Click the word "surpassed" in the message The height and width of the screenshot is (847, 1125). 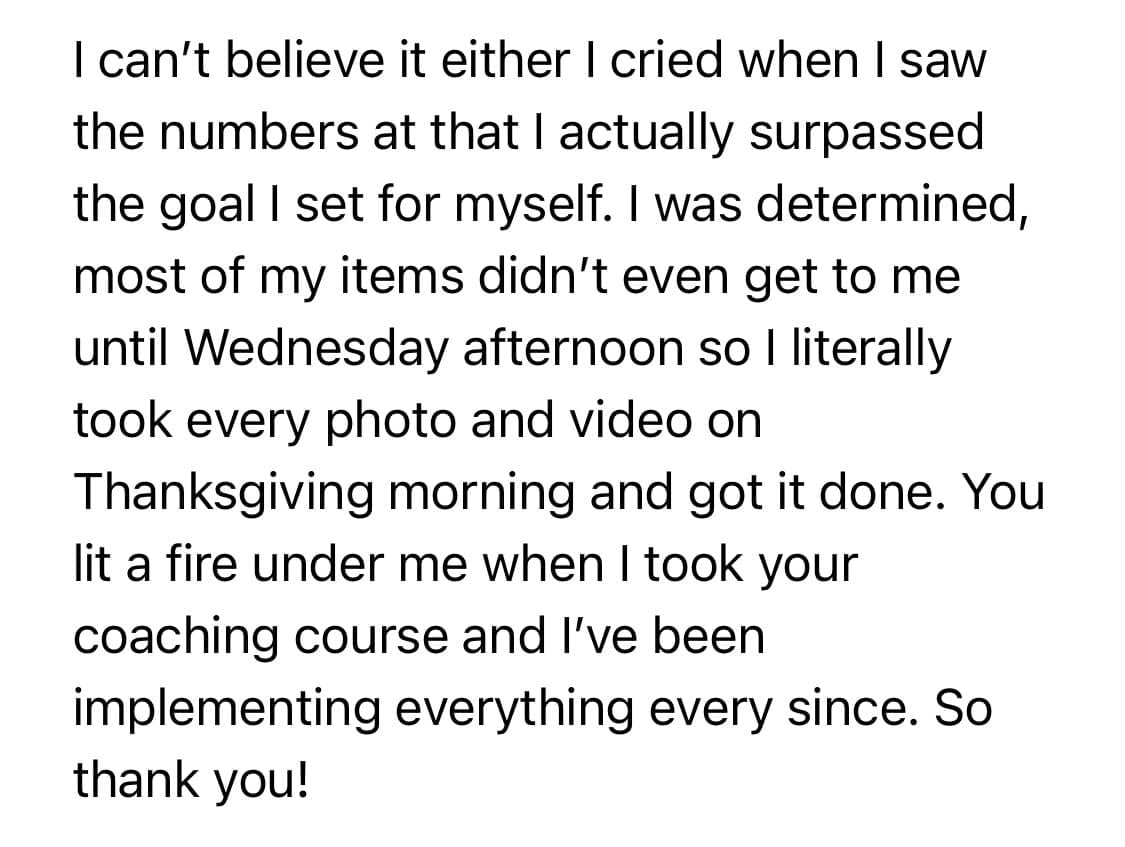click(868, 132)
